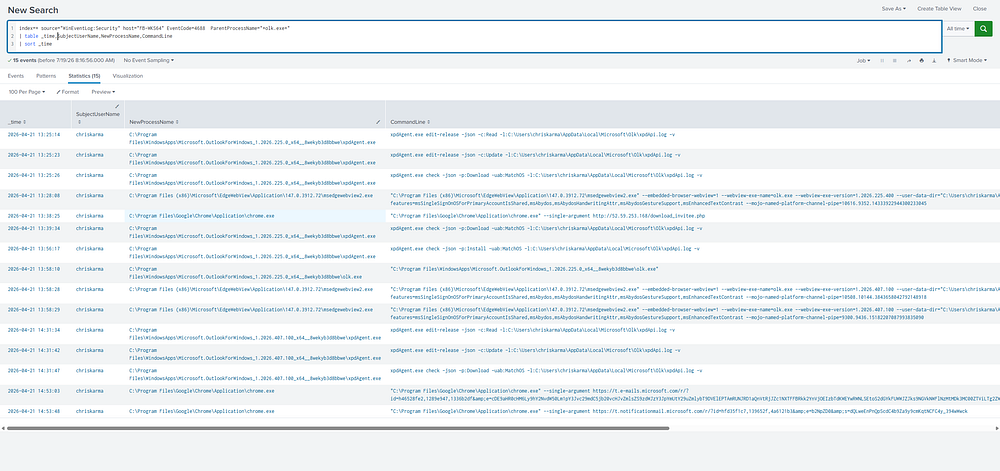
Task: Click the Close button
Action: tap(980, 9)
